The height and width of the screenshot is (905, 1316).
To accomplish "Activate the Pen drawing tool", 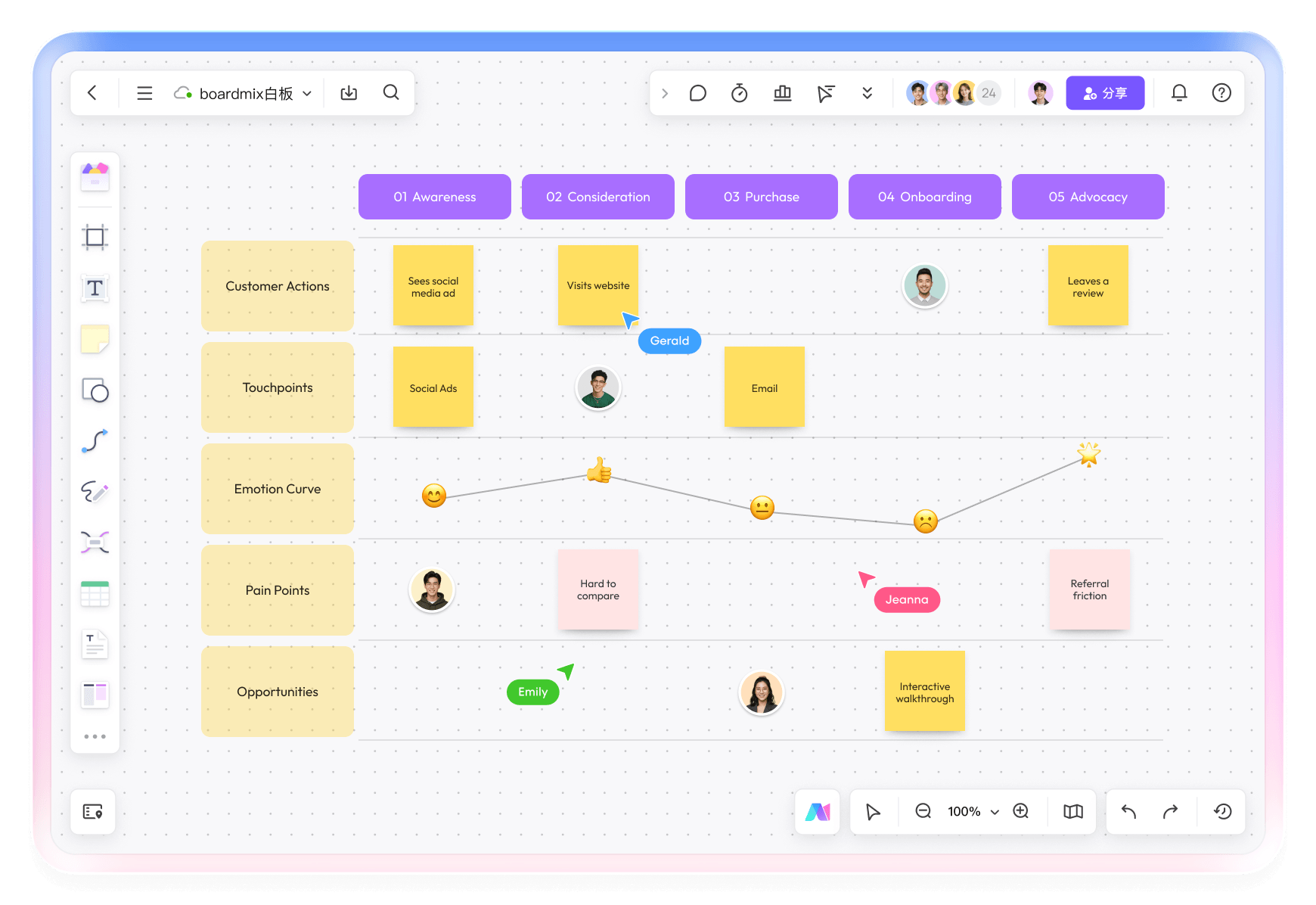I will pyautogui.click(x=95, y=492).
